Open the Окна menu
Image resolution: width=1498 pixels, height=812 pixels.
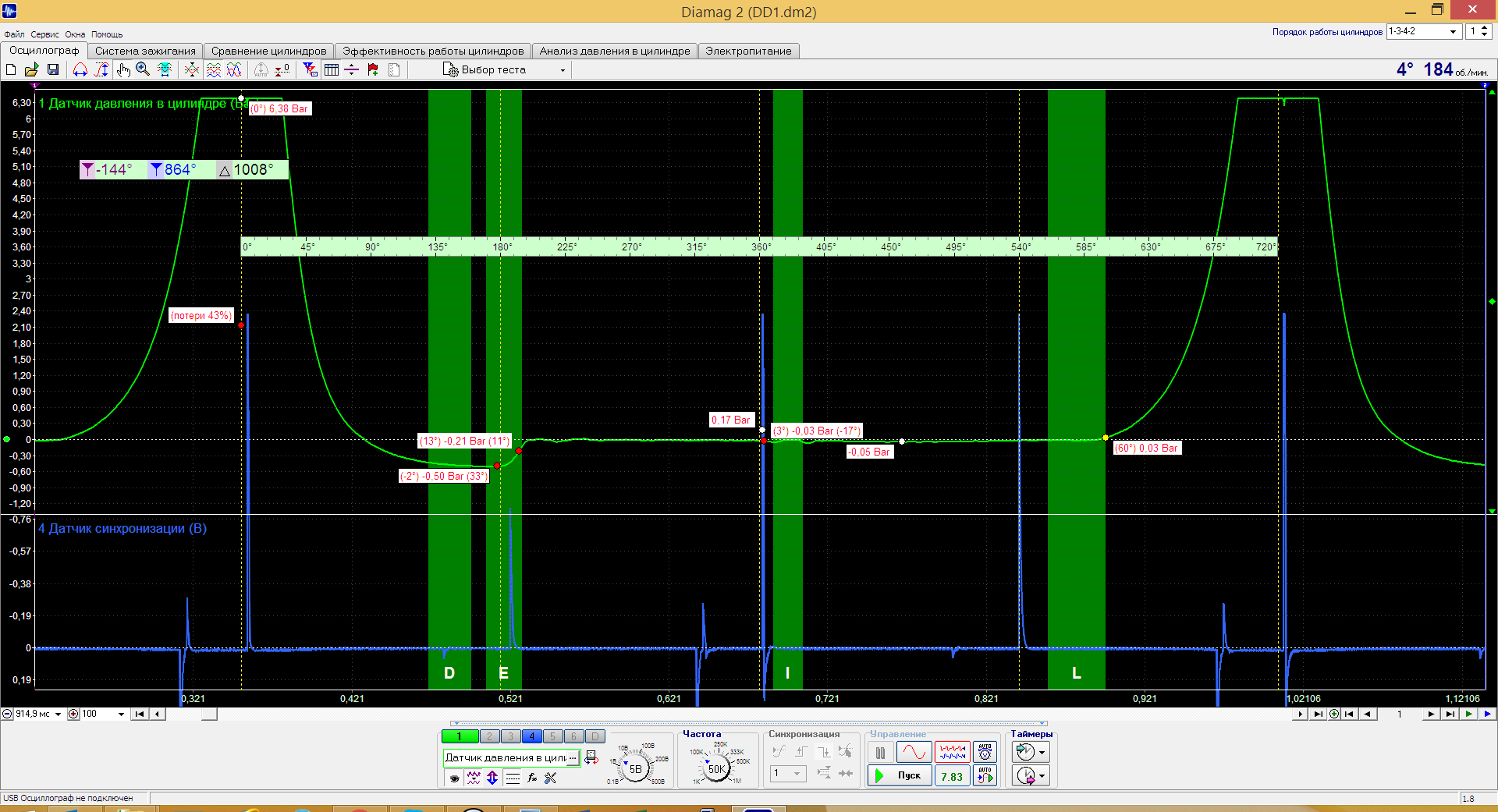[x=75, y=34]
